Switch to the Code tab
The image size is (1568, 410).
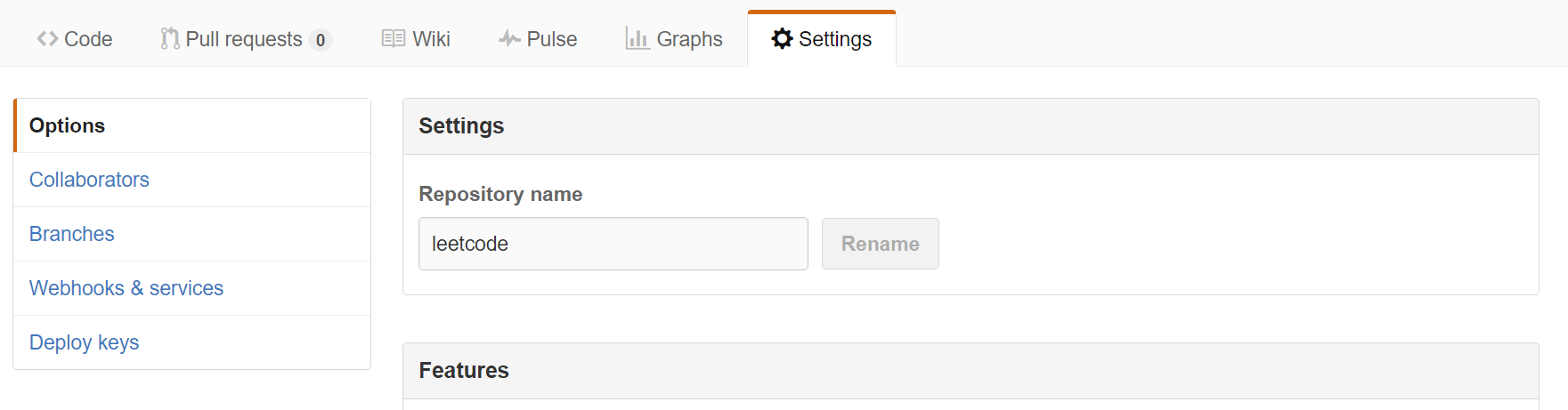pyautogui.click(x=75, y=39)
